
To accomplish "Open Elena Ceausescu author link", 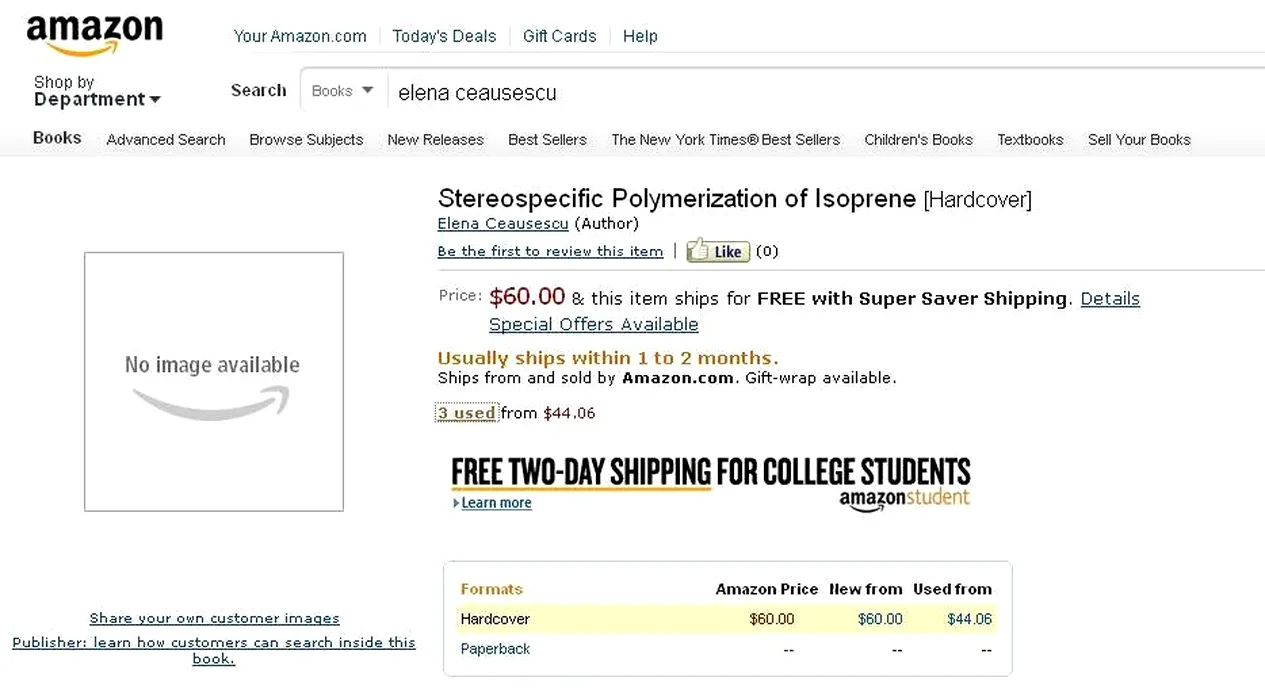I will (503, 224).
